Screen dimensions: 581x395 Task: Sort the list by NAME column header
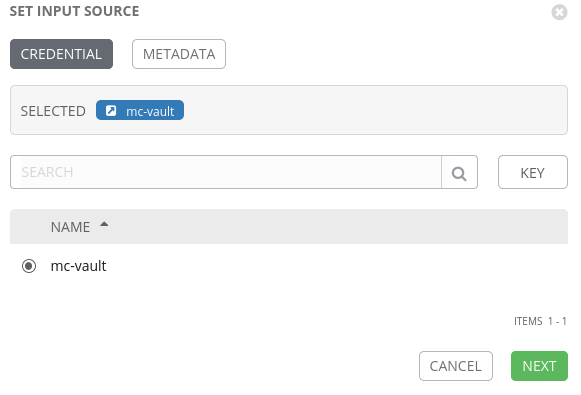coord(70,227)
